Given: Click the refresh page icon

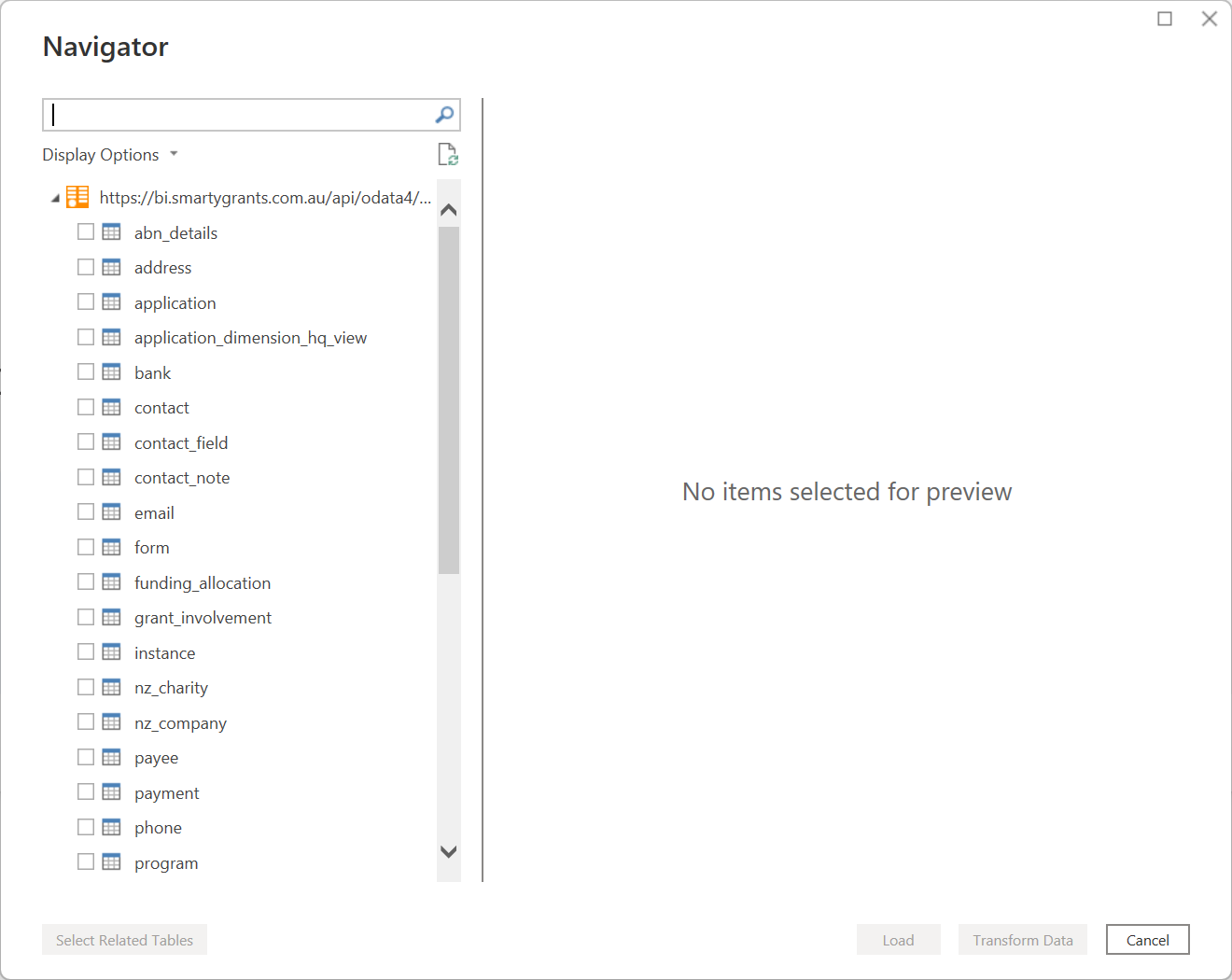Looking at the screenshot, I should (x=448, y=154).
